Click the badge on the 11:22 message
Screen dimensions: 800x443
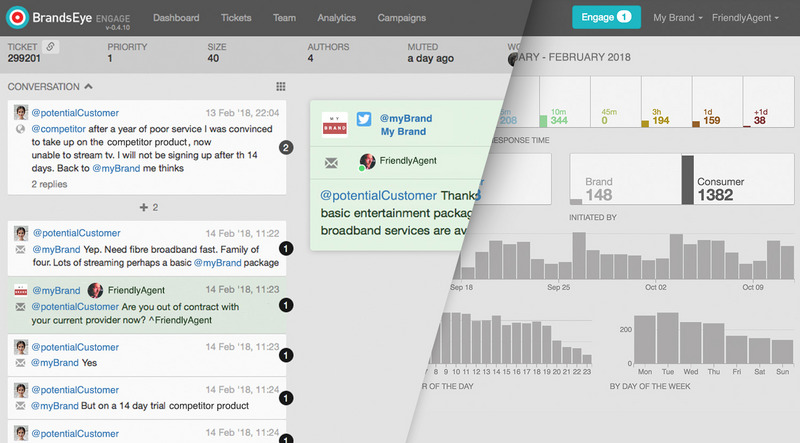click(286, 249)
